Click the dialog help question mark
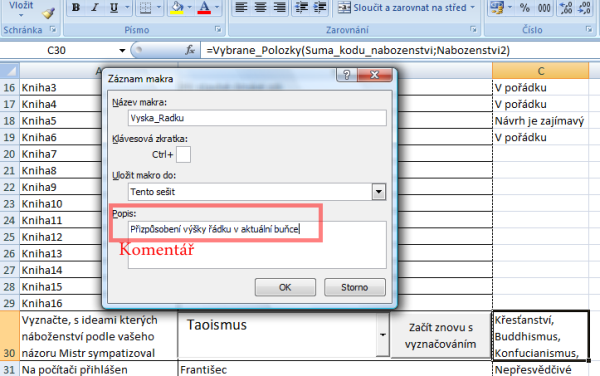 pos(346,75)
